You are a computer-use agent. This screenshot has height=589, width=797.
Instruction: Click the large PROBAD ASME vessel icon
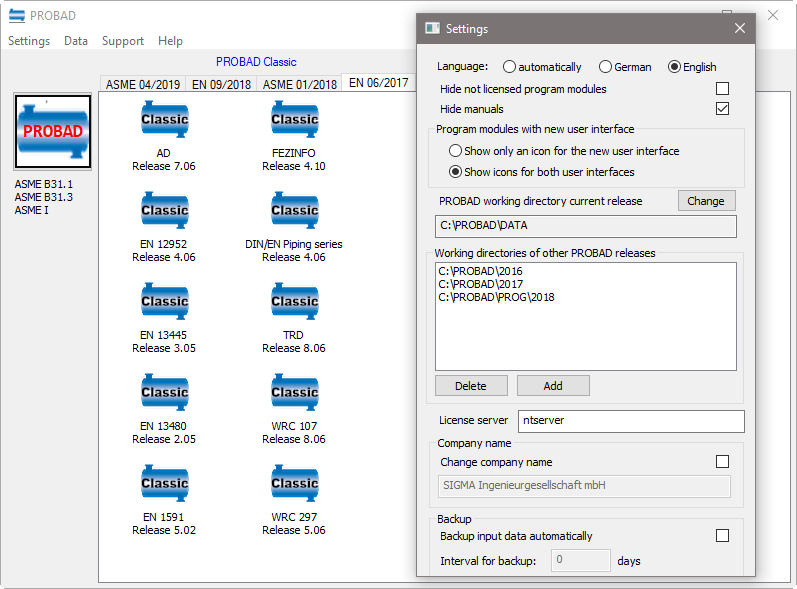(x=52, y=133)
